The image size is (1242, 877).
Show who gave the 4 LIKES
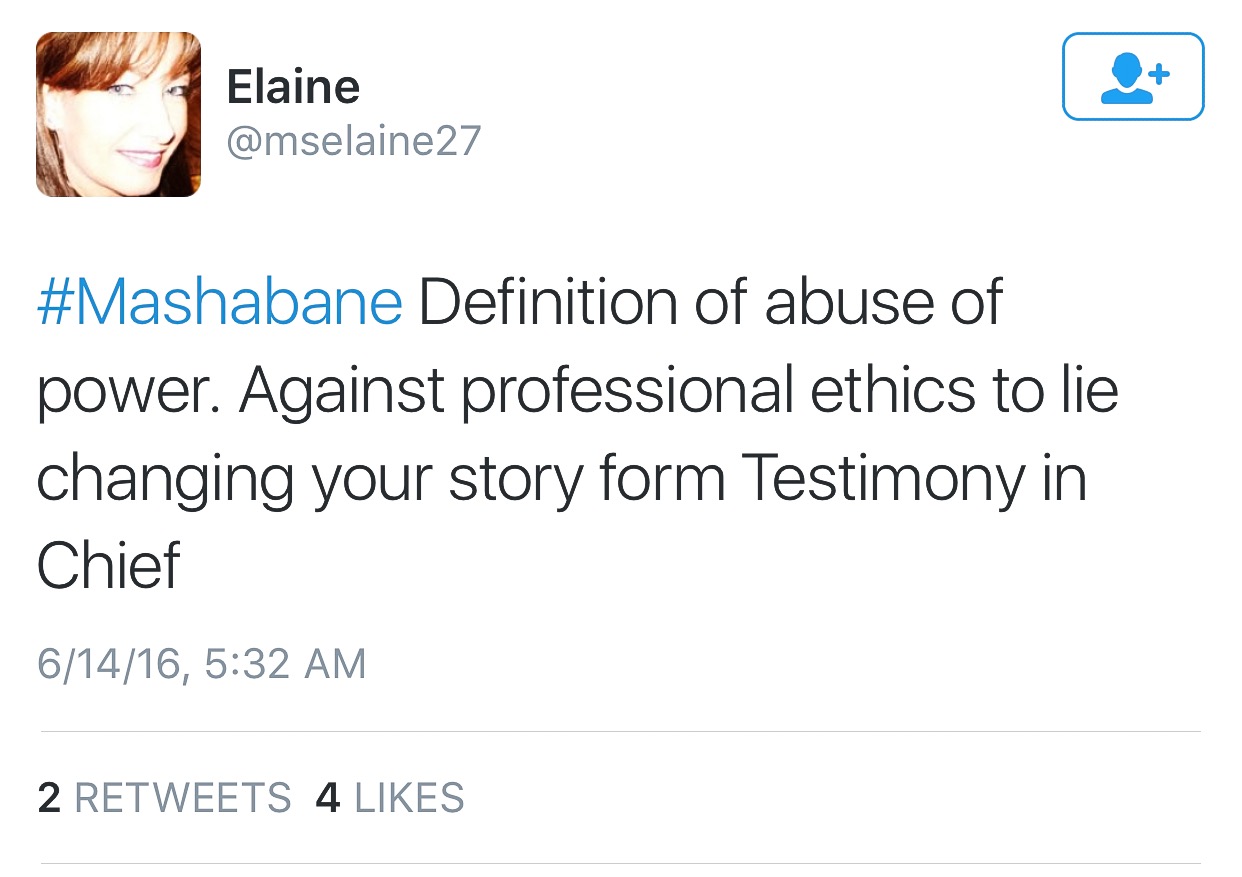[390, 798]
